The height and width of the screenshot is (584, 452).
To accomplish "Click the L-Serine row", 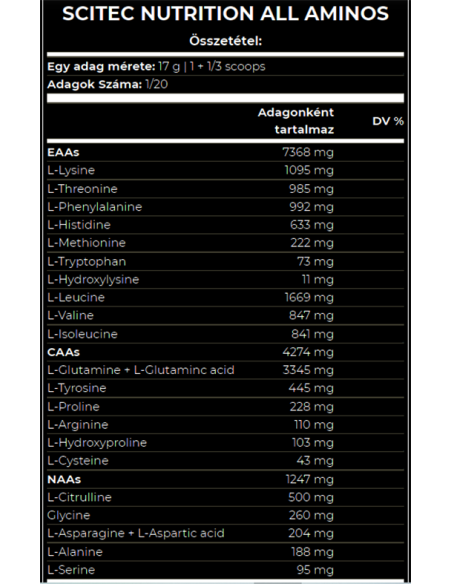I will coord(225,570).
